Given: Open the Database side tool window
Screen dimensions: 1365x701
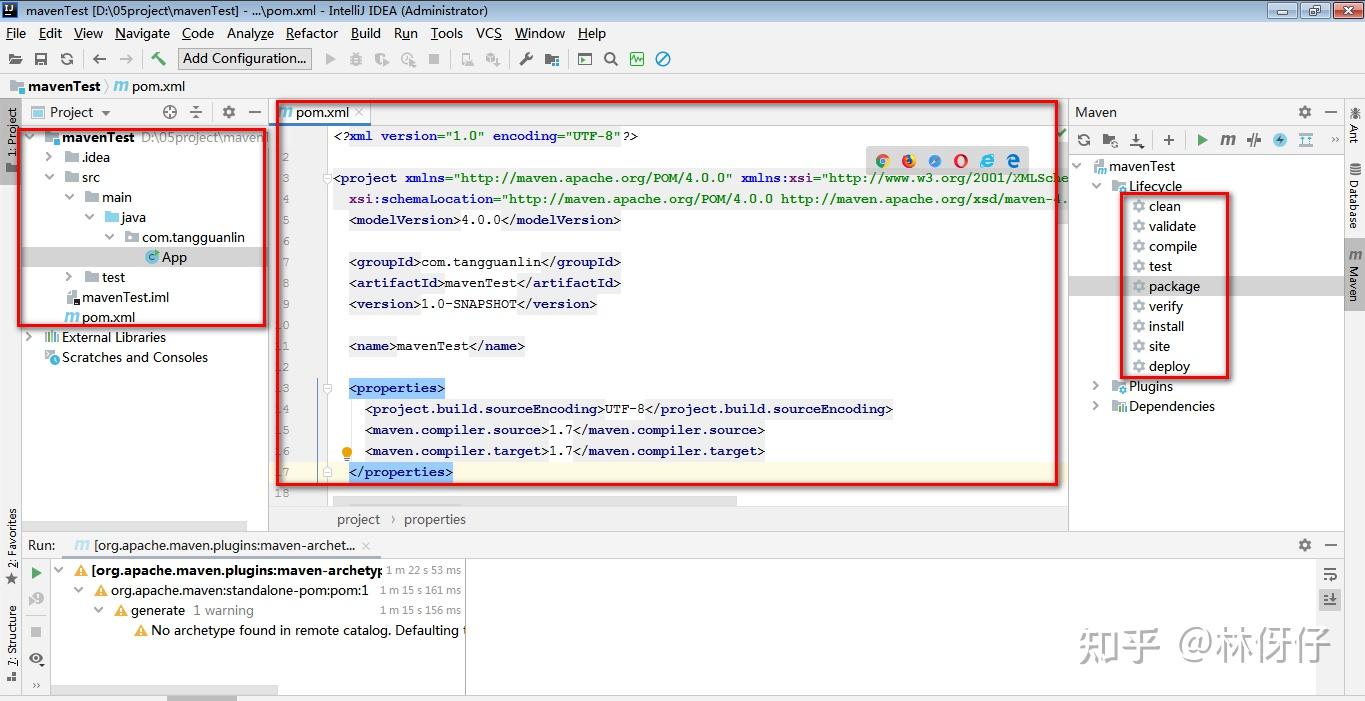Looking at the screenshot, I should (1354, 195).
